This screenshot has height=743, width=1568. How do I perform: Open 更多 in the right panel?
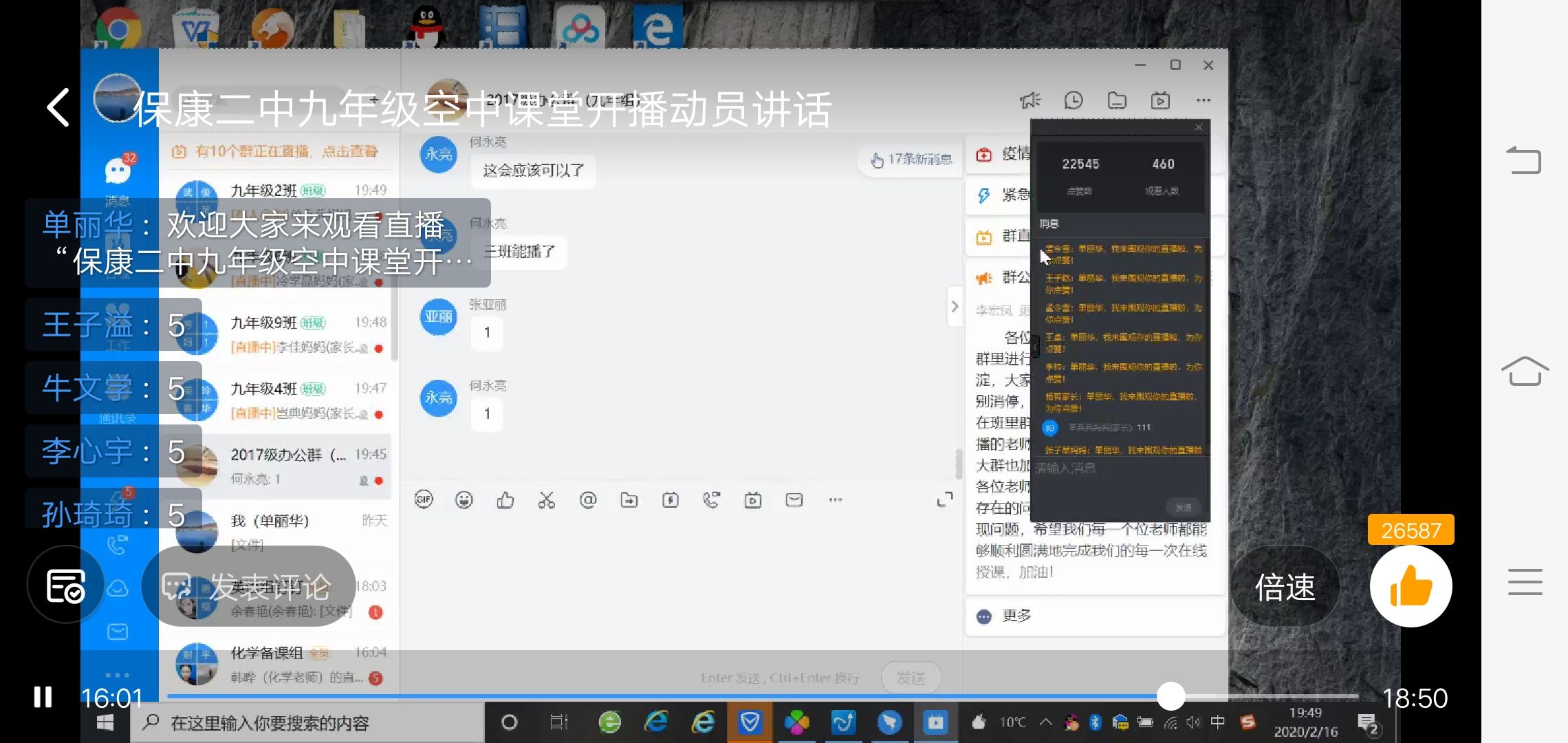pos(1096,616)
